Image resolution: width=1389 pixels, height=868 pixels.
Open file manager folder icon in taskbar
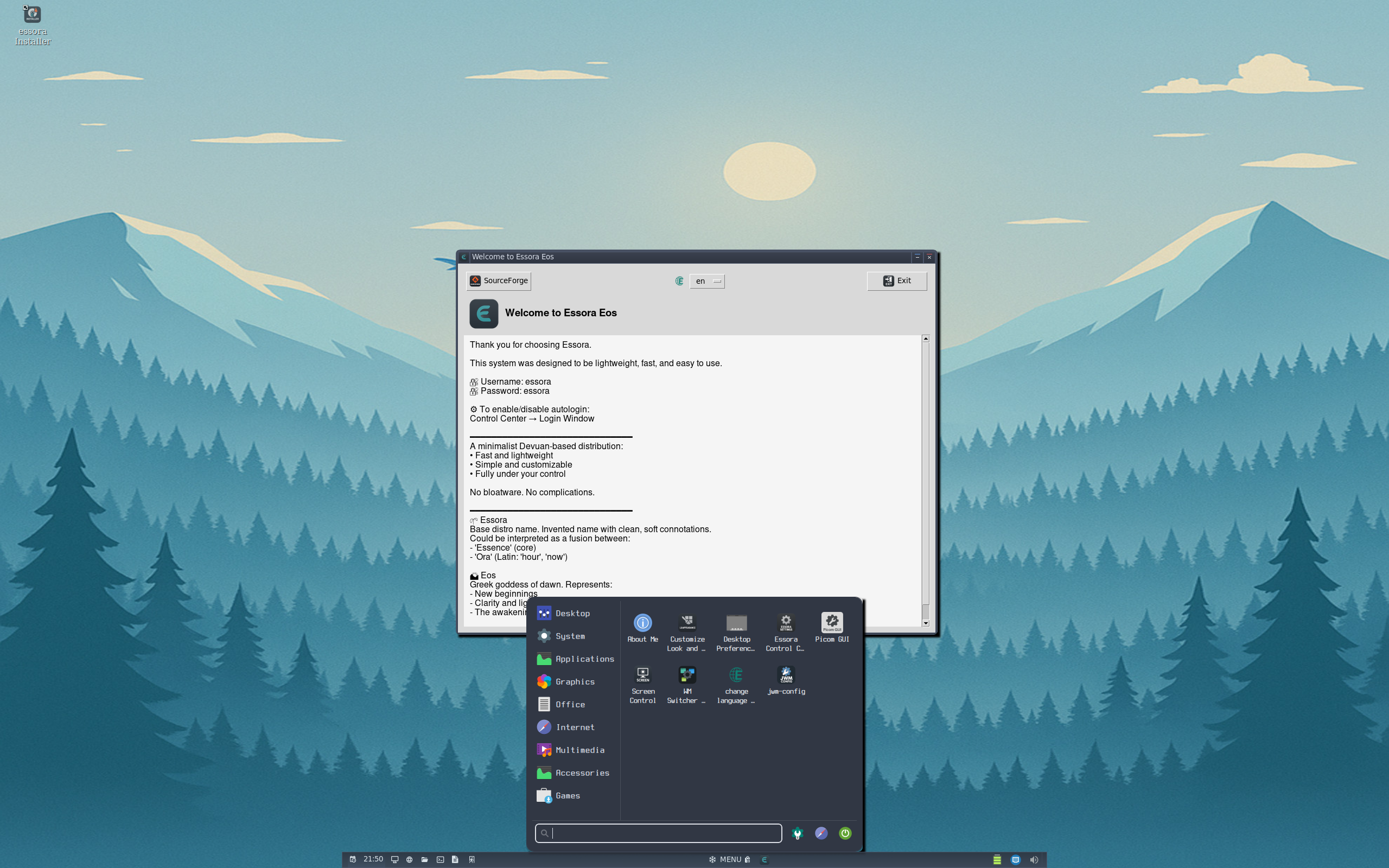pyautogui.click(x=425, y=859)
